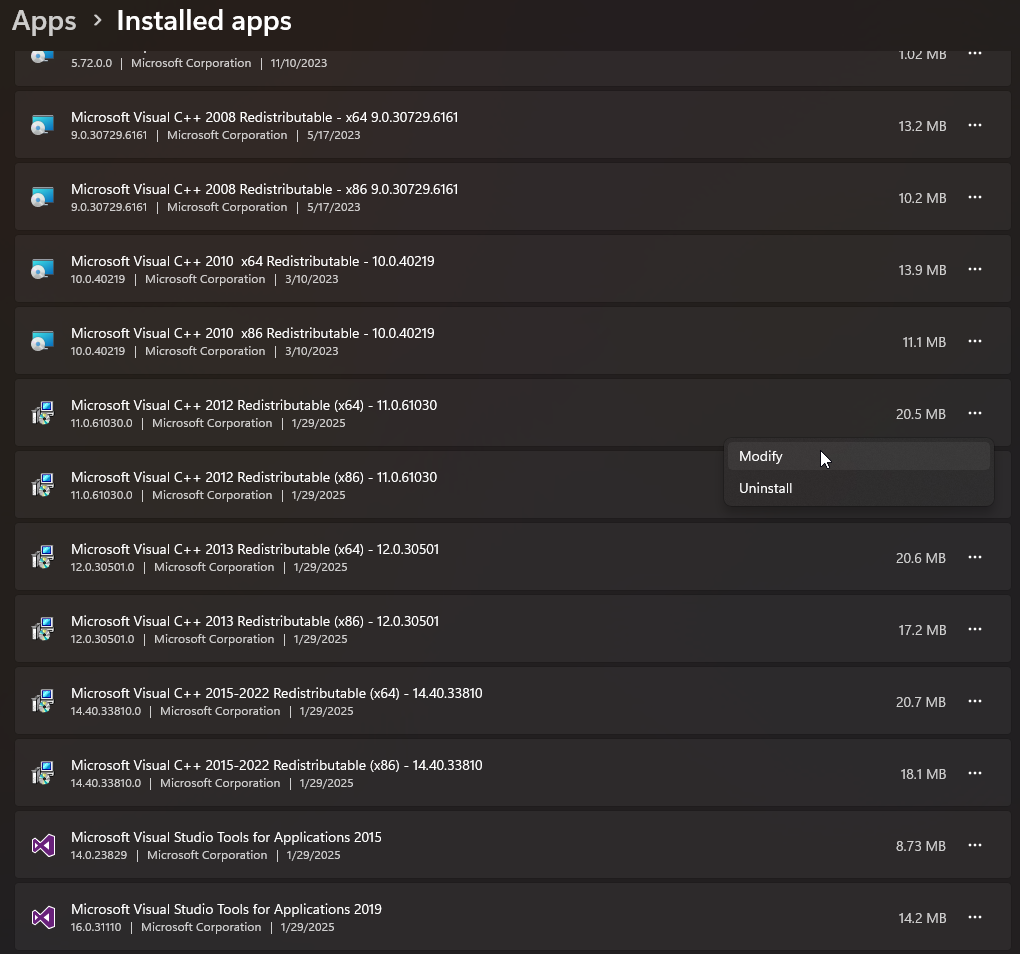This screenshot has width=1020, height=954.
Task: Open three-dot menu for Visual Studio Tools 2019
Action: (975, 918)
